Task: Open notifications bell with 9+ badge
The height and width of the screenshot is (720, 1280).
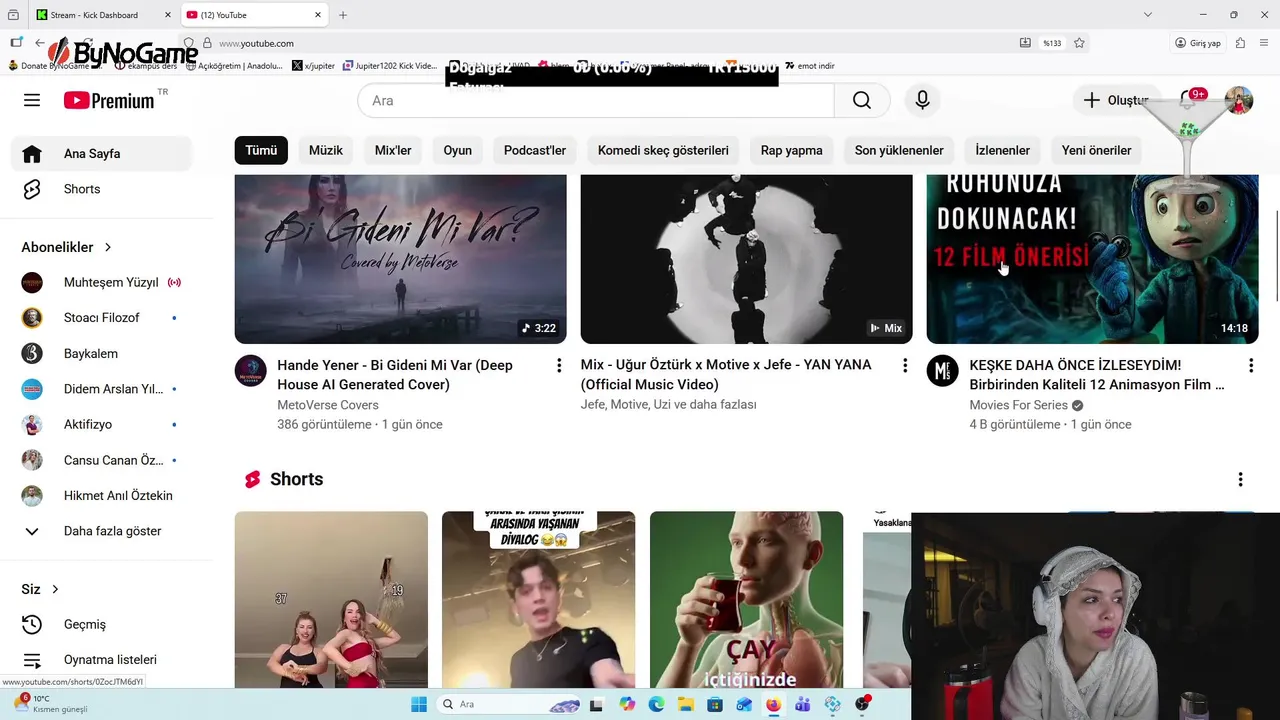Action: point(1190,100)
